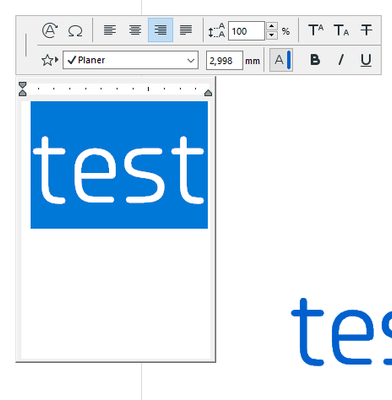The width and height of the screenshot is (392, 400).
Task: Increase line spacing with up arrow
Action: pyautogui.click(x=272, y=26)
